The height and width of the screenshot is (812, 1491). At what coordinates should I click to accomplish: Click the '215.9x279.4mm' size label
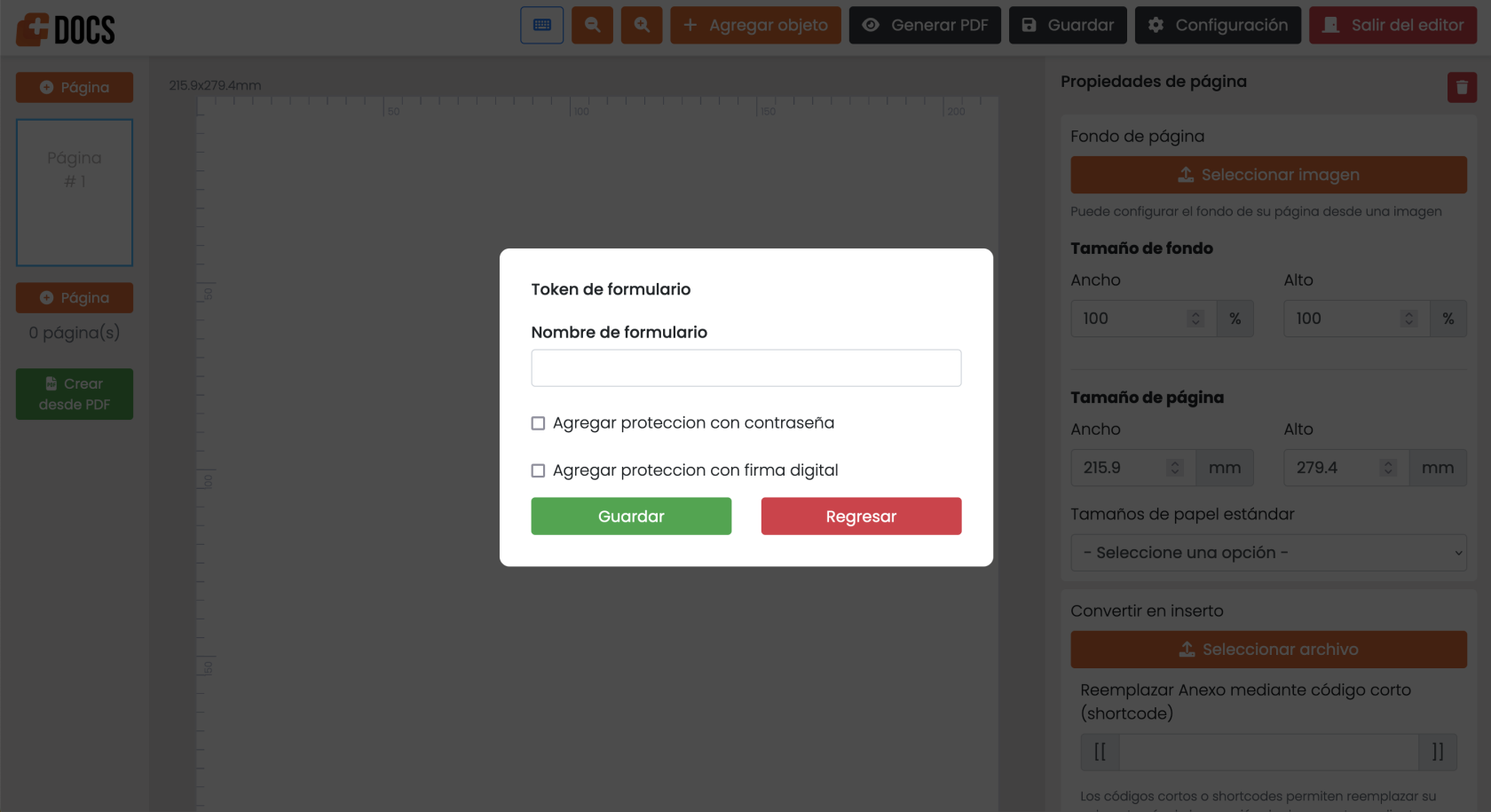215,85
